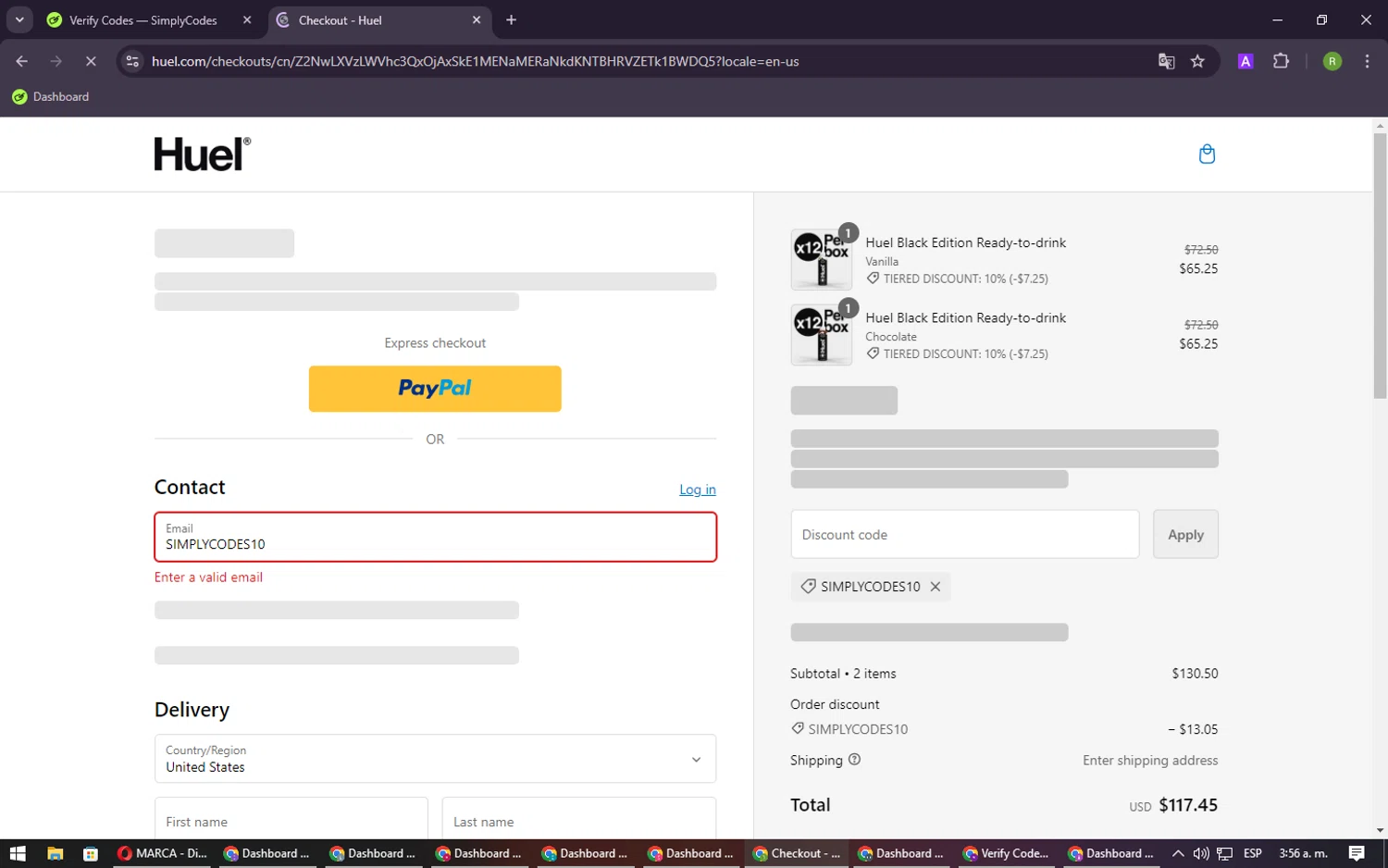View site information icon in address bar
Screen dimensions: 1388x868
click(x=132, y=61)
